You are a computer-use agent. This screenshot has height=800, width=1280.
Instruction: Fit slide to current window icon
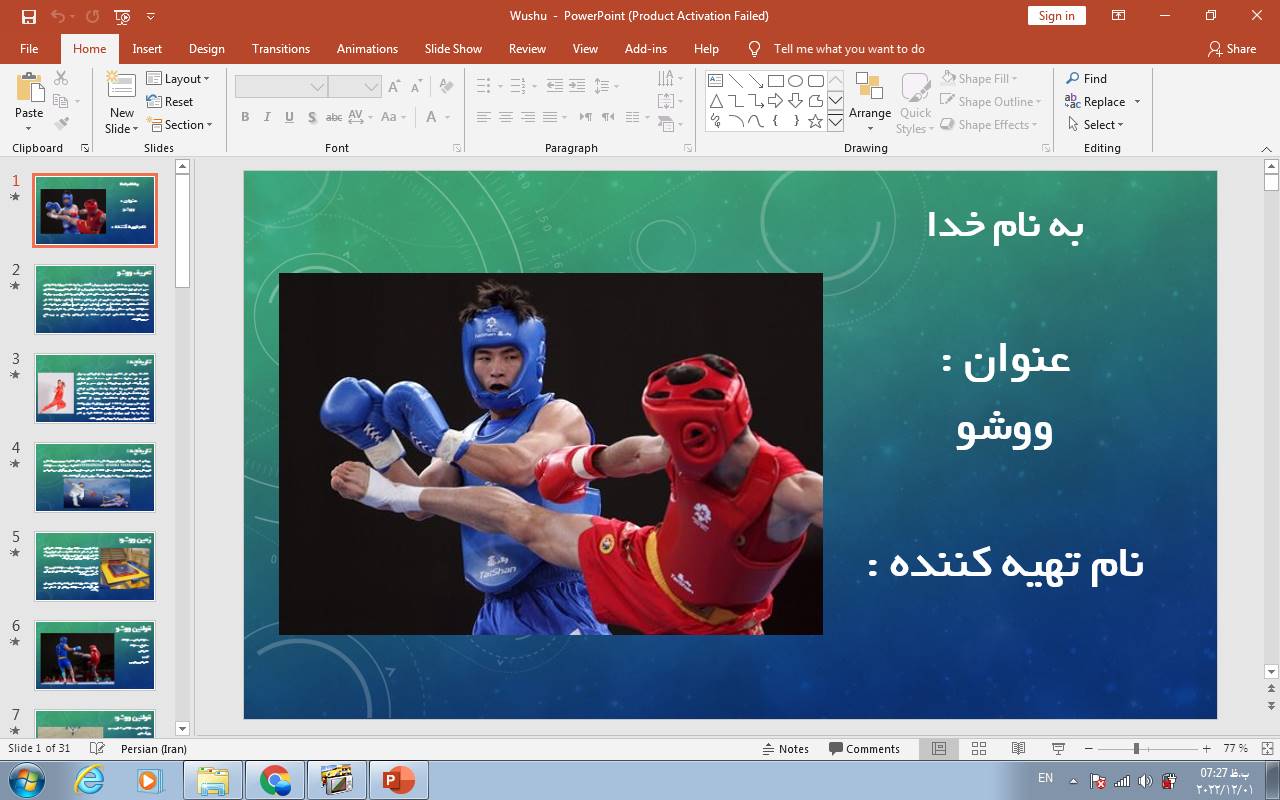1267,749
